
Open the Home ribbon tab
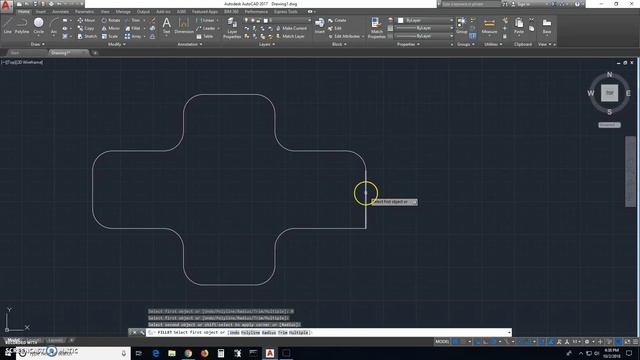[24, 11]
